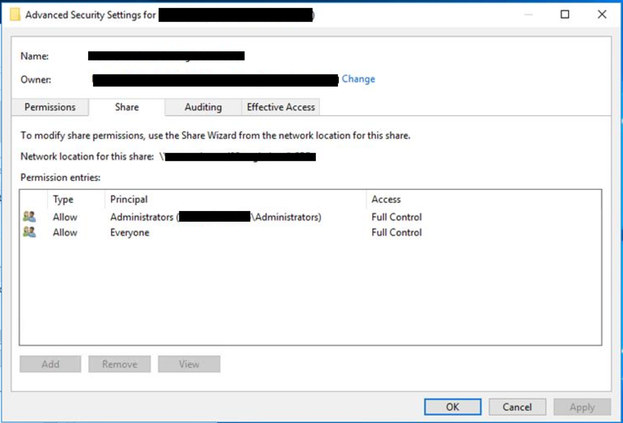Maximize the Advanced Security Settings window
Image resolution: width=623 pixels, height=423 pixels.
[564, 15]
